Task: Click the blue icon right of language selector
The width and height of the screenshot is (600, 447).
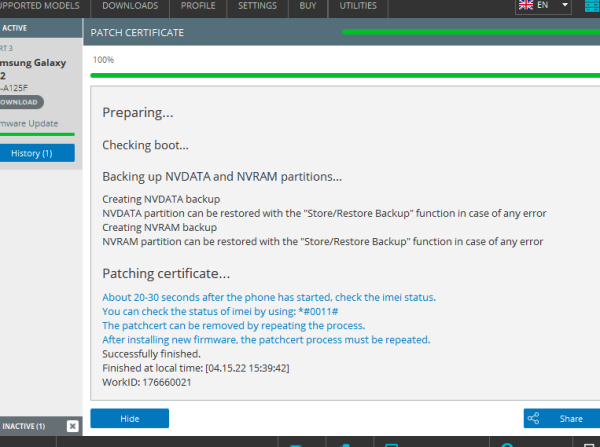Action: 590,6
